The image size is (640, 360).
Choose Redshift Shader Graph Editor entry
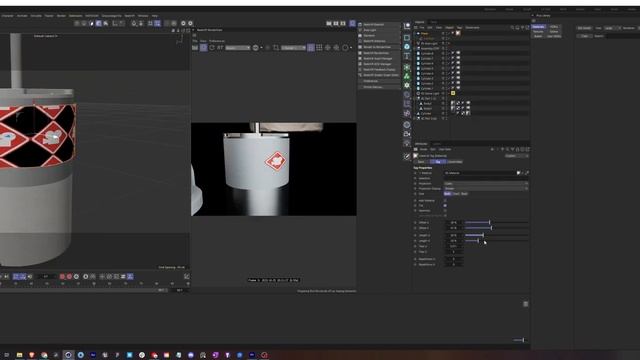tap(380, 75)
